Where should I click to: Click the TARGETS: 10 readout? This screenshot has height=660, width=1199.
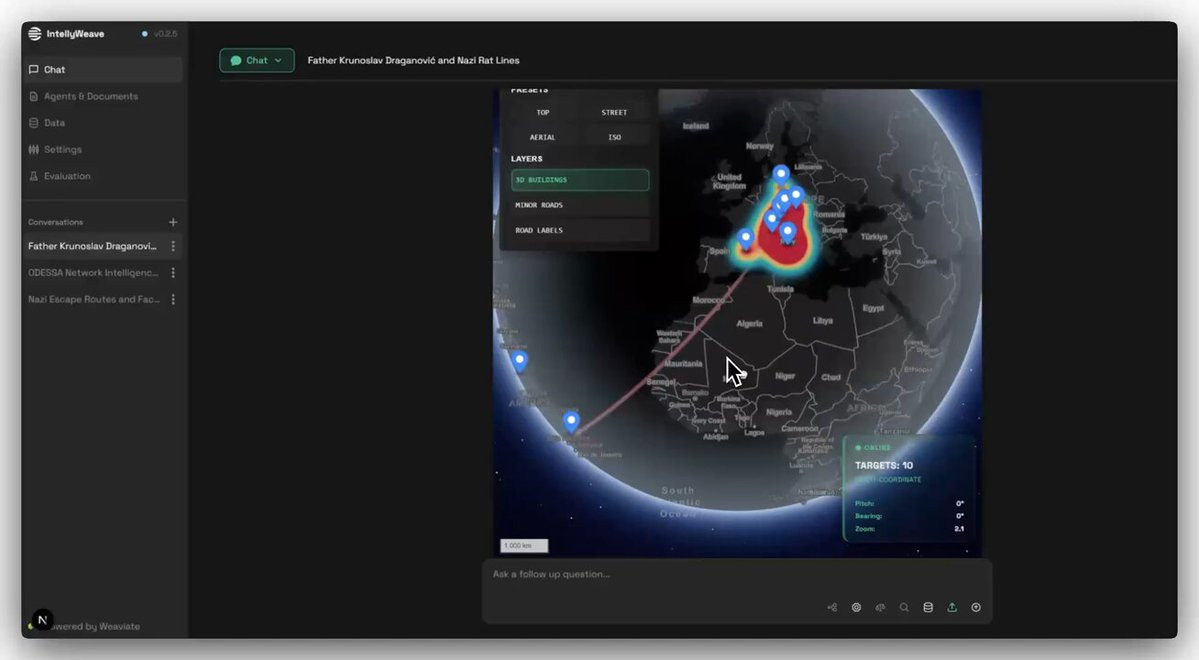(884, 465)
